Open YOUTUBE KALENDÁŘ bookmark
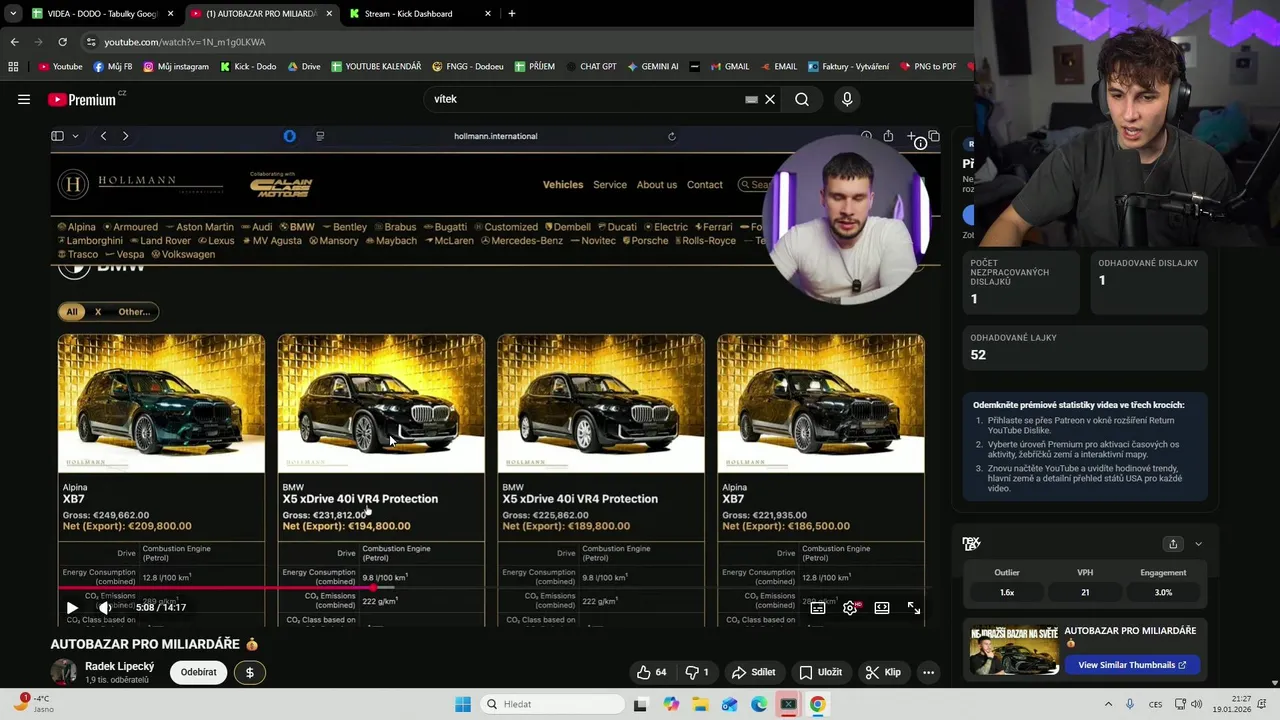Image resolution: width=1280 pixels, height=720 pixels. (375, 67)
